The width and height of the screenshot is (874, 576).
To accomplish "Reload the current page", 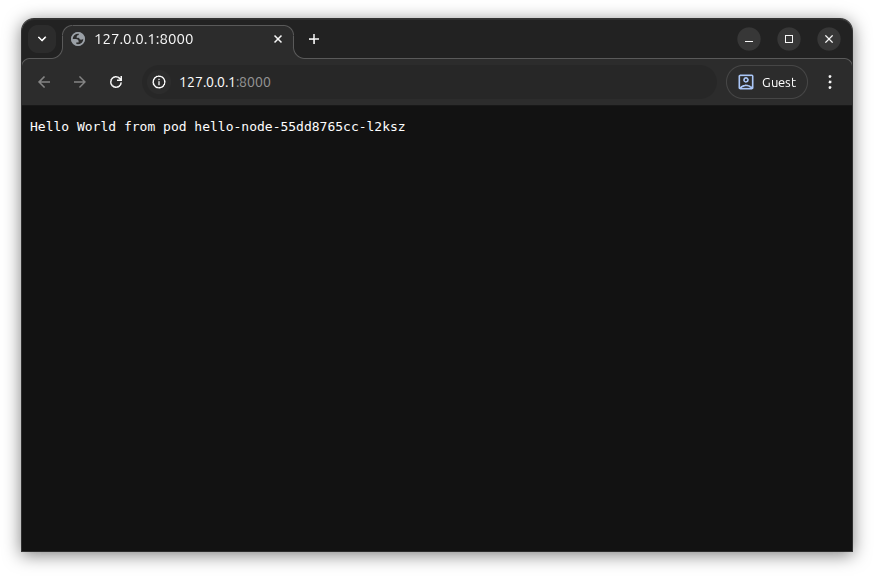I will (x=116, y=82).
